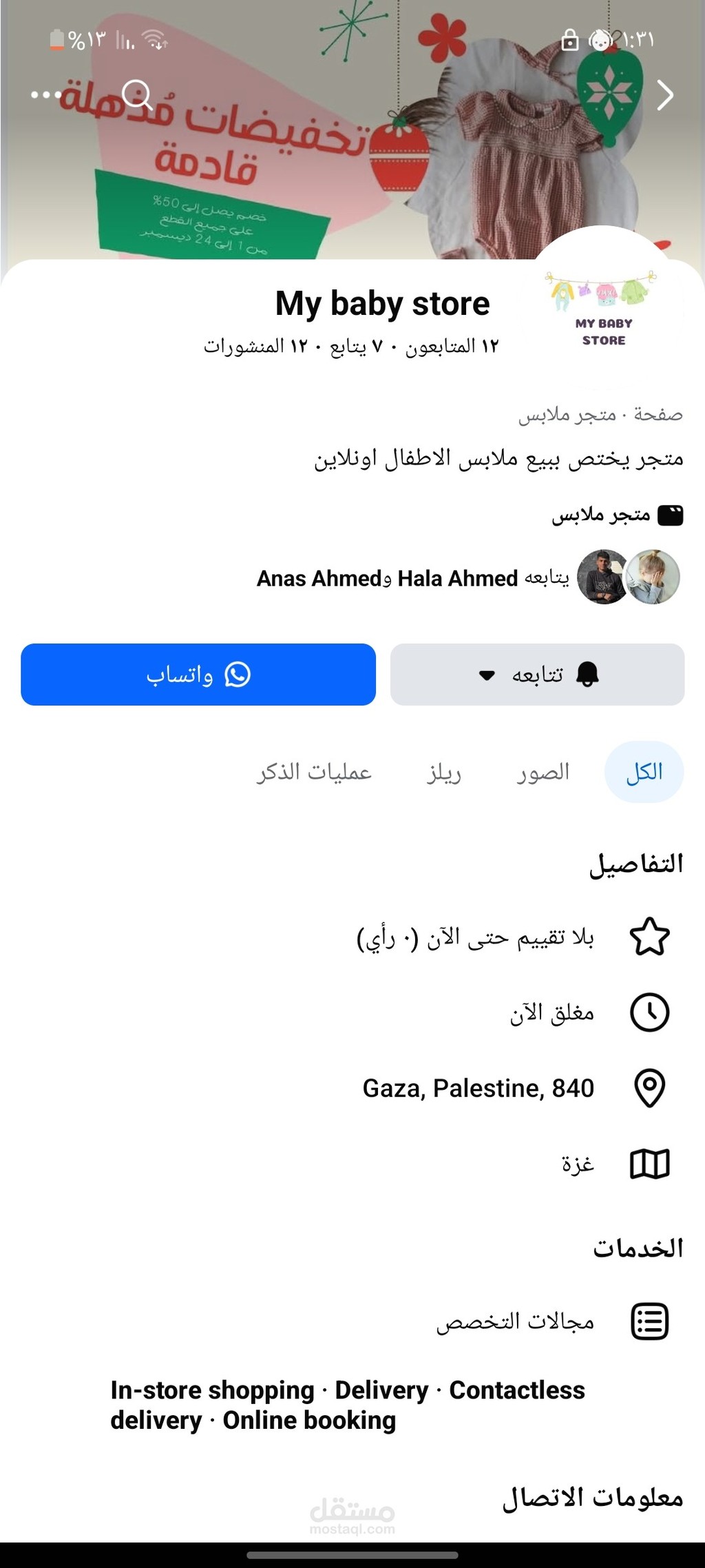Tap the clock opening hours icon

tap(650, 1013)
